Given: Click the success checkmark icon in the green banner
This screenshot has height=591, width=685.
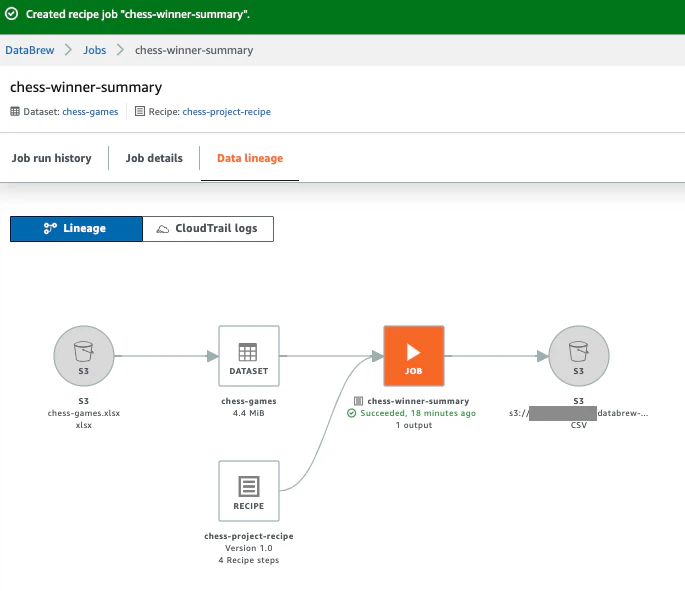Looking at the screenshot, I should (x=12, y=14).
